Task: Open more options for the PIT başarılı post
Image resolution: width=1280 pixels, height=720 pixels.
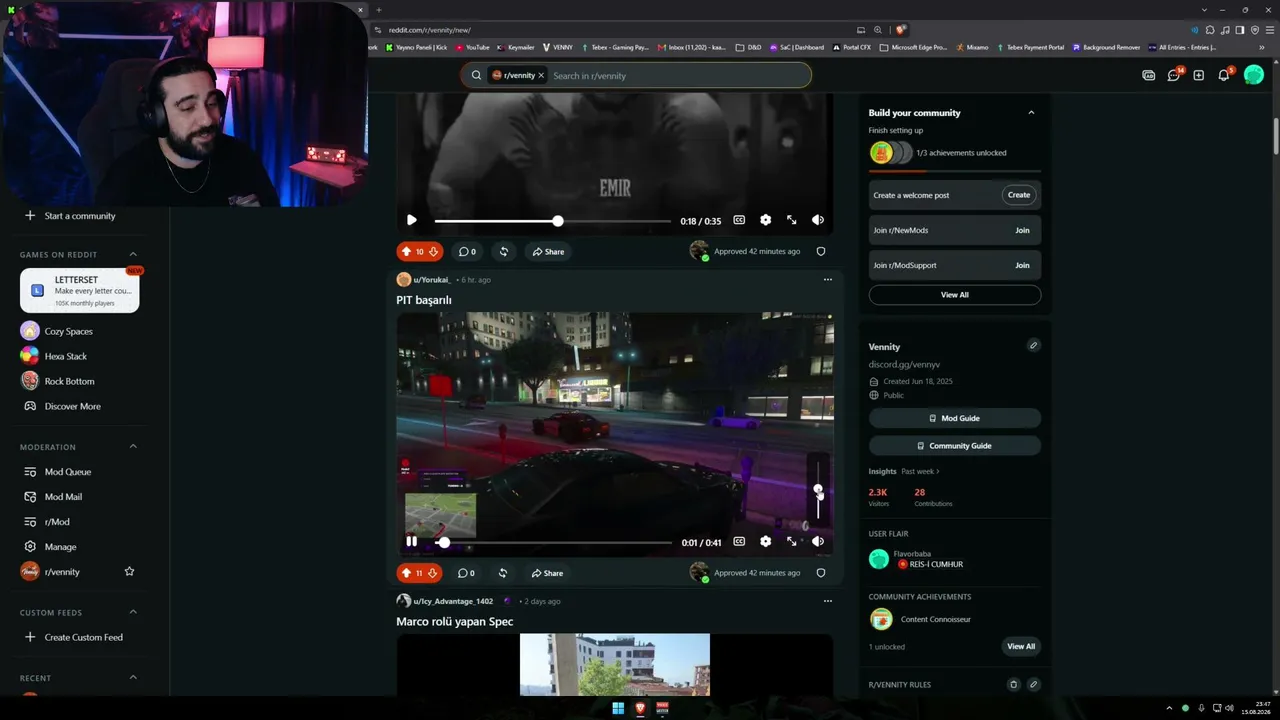Action: pyautogui.click(x=827, y=280)
